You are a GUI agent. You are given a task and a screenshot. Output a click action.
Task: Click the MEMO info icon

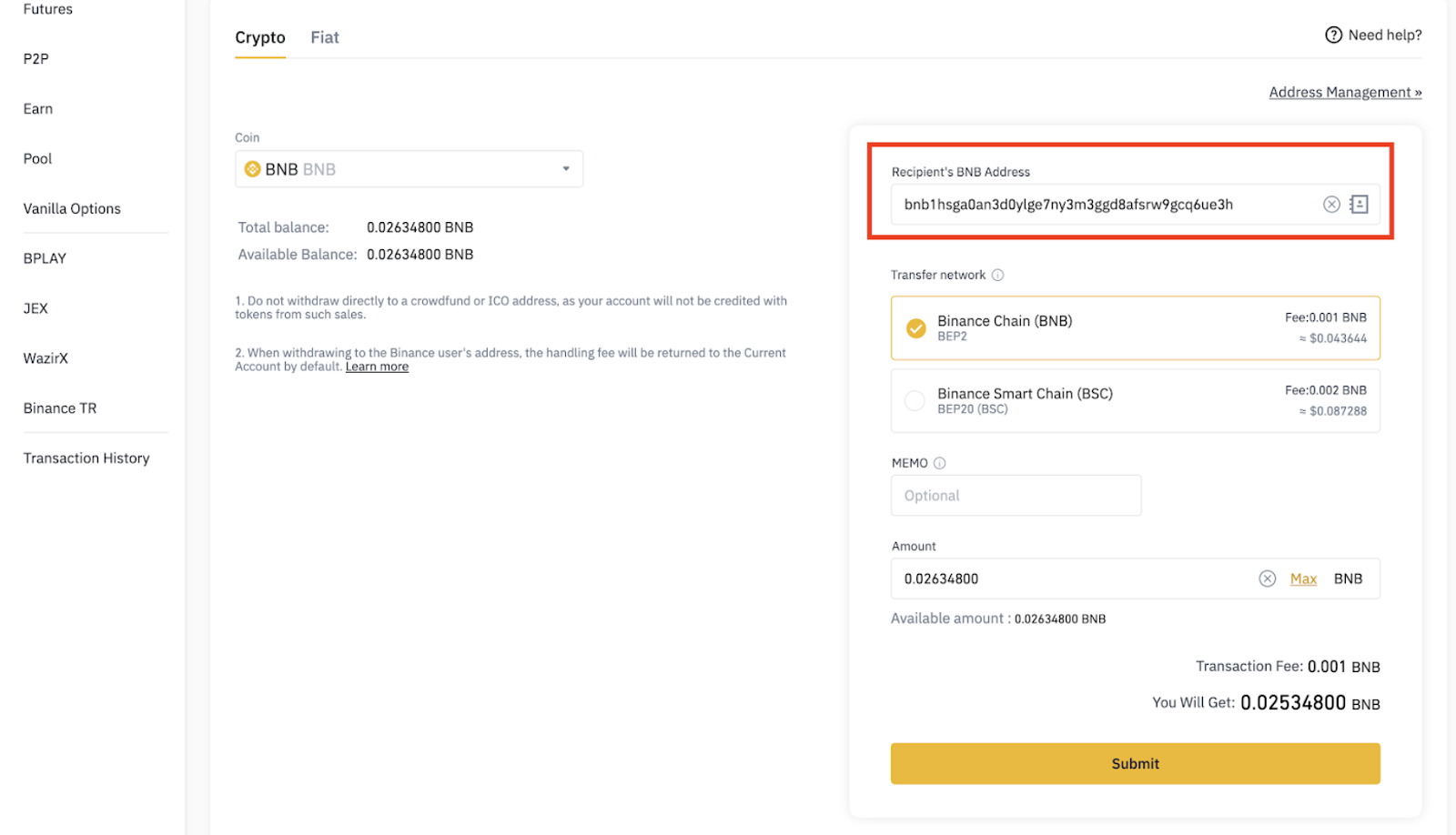pyautogui.click(x=940, y=463)
